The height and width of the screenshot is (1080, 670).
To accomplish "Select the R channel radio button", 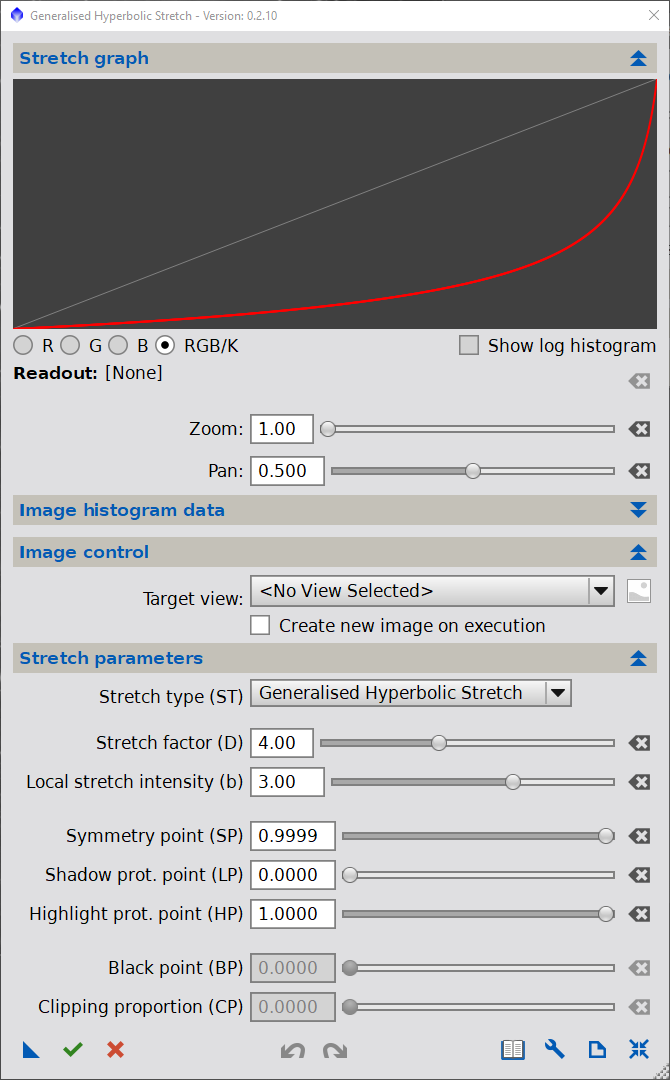I will pos(22,346).
